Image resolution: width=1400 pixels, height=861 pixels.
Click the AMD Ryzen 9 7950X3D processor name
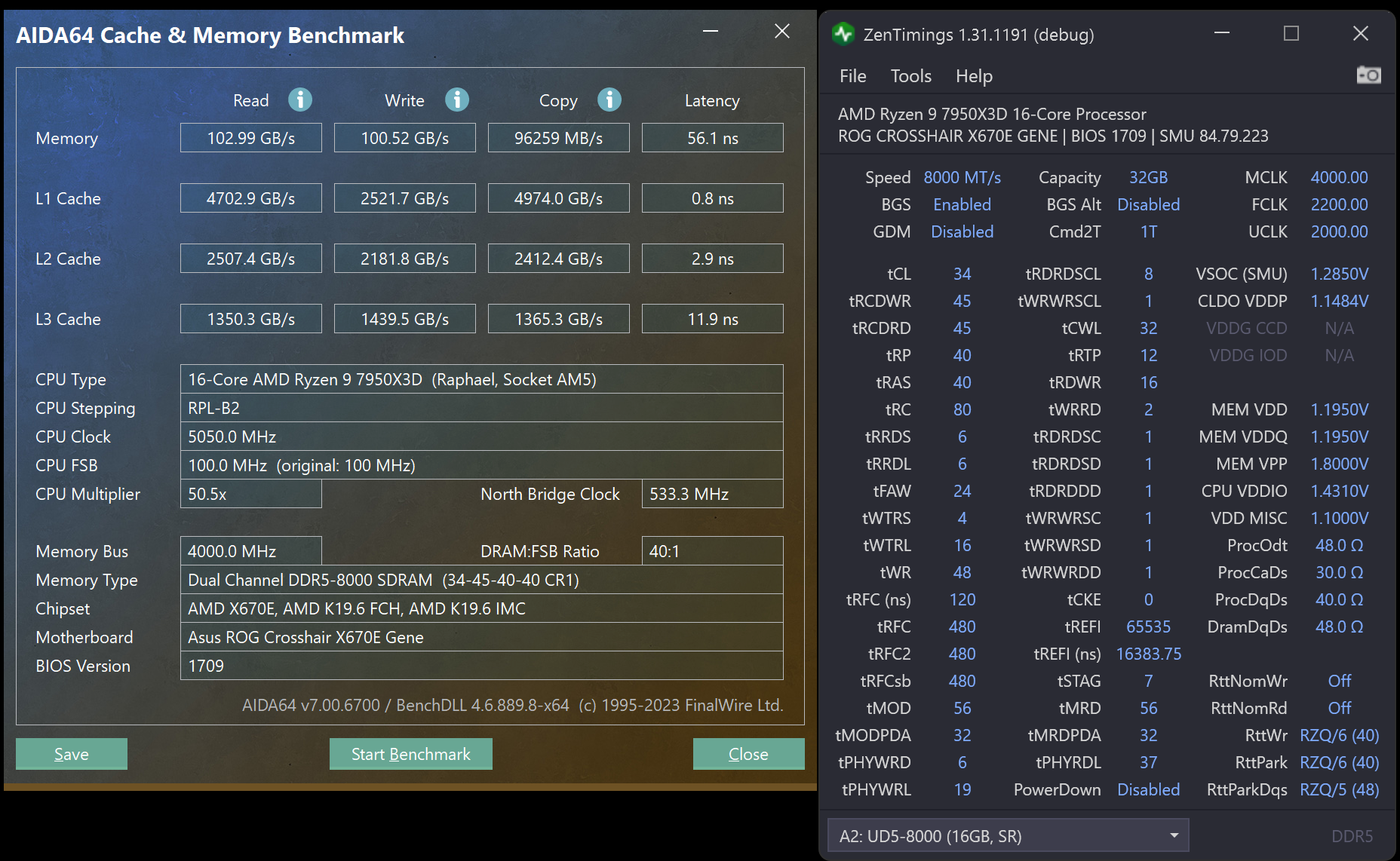[992, 114]
